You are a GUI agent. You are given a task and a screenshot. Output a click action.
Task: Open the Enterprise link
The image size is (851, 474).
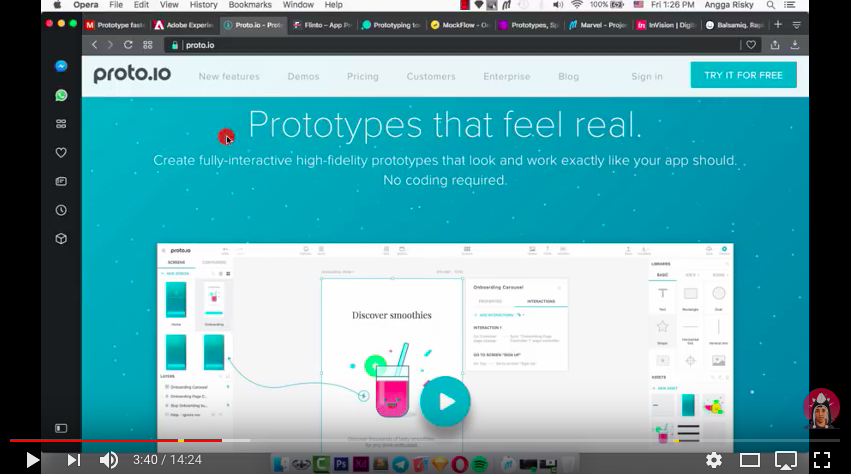click(x=507, y=77)
